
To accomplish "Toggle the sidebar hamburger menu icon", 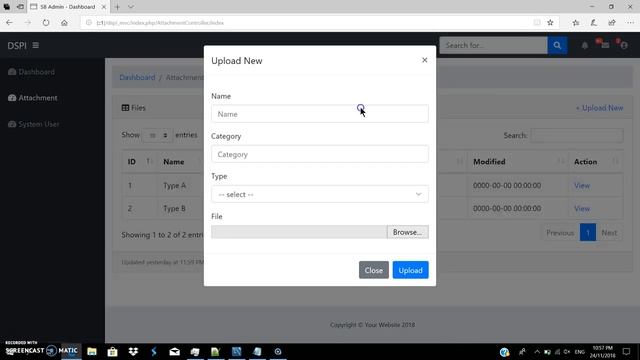I will 36,45.
